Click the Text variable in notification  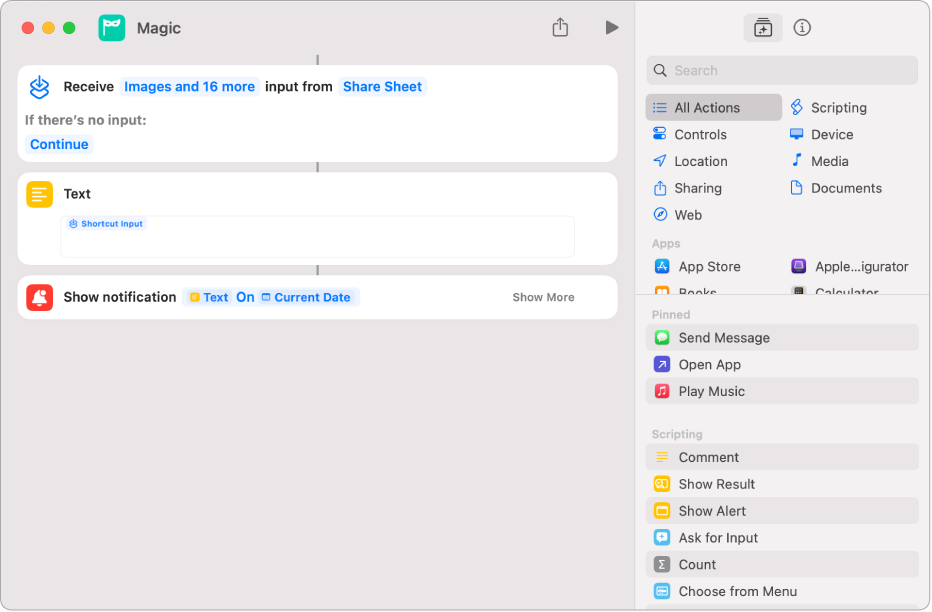209,297
